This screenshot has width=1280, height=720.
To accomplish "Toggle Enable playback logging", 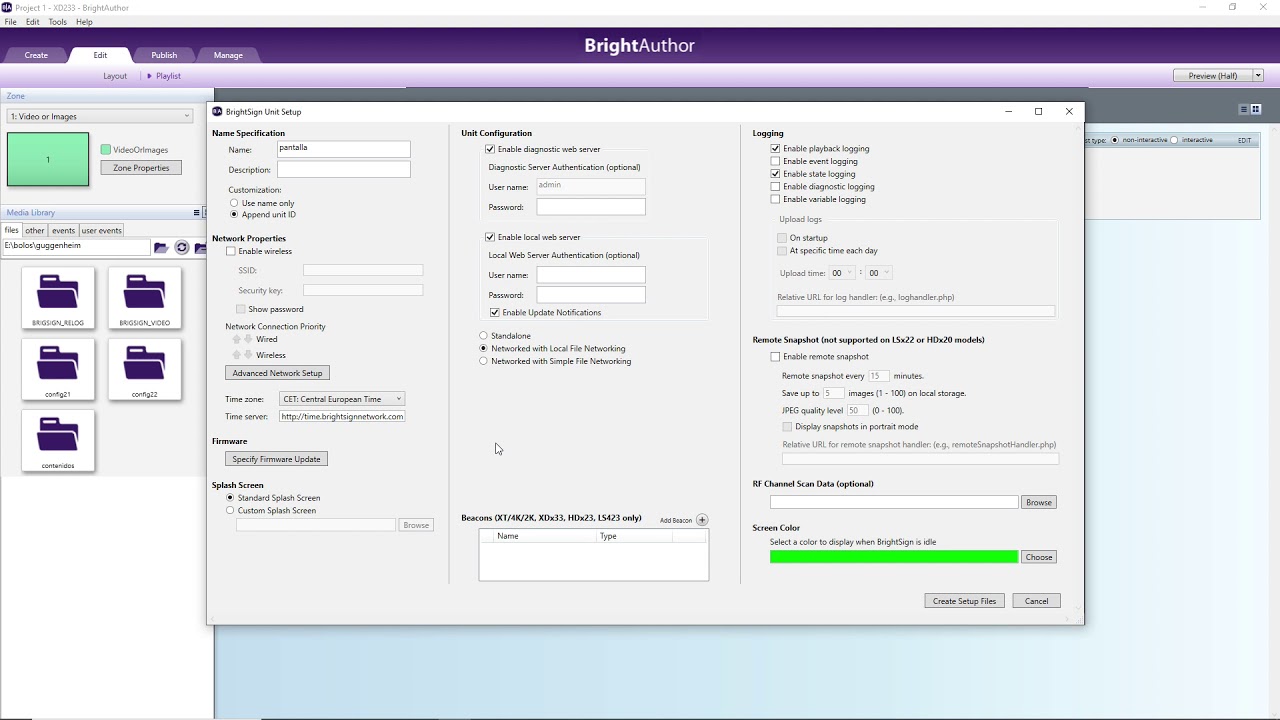I will click(775, 149).
